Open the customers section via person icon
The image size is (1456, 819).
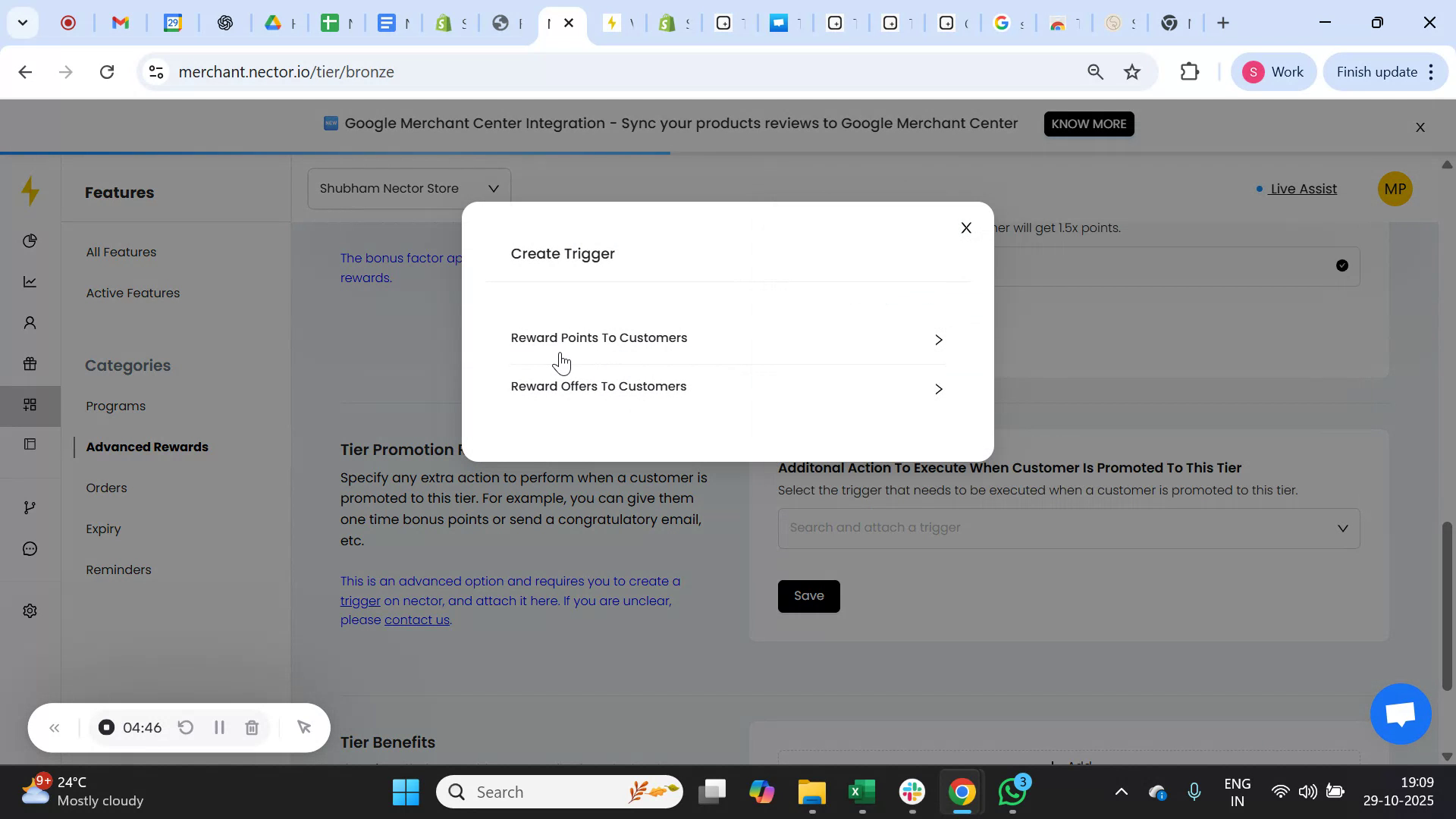pos(30,322)
